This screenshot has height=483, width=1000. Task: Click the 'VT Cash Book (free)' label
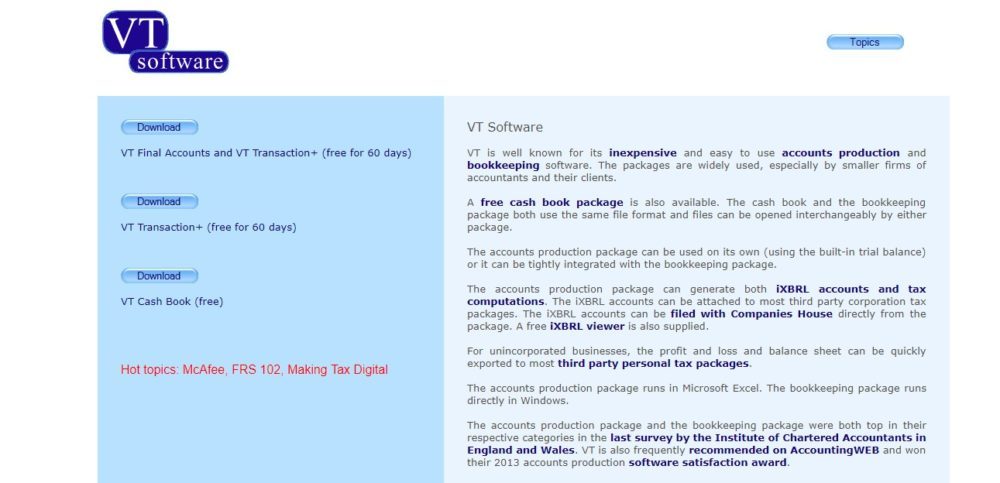point(172,301)
